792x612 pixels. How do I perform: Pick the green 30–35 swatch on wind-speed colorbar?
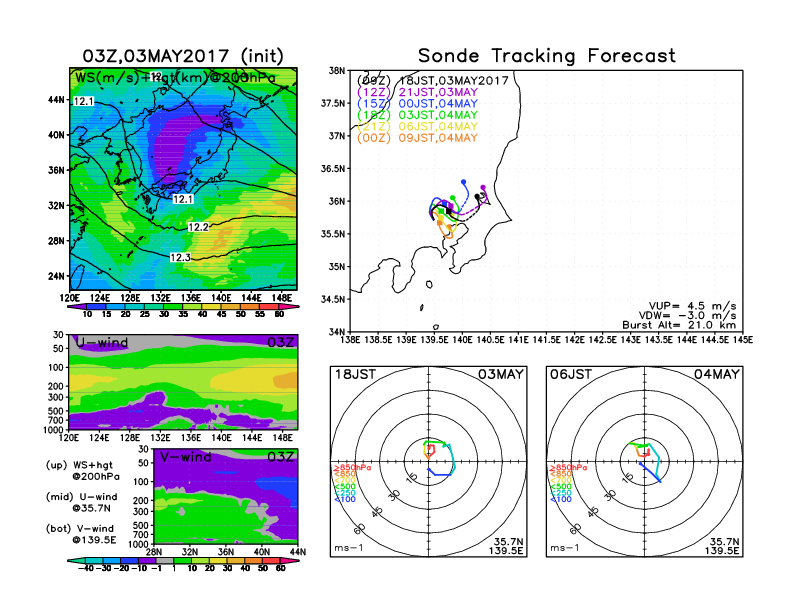click(173, 307)
